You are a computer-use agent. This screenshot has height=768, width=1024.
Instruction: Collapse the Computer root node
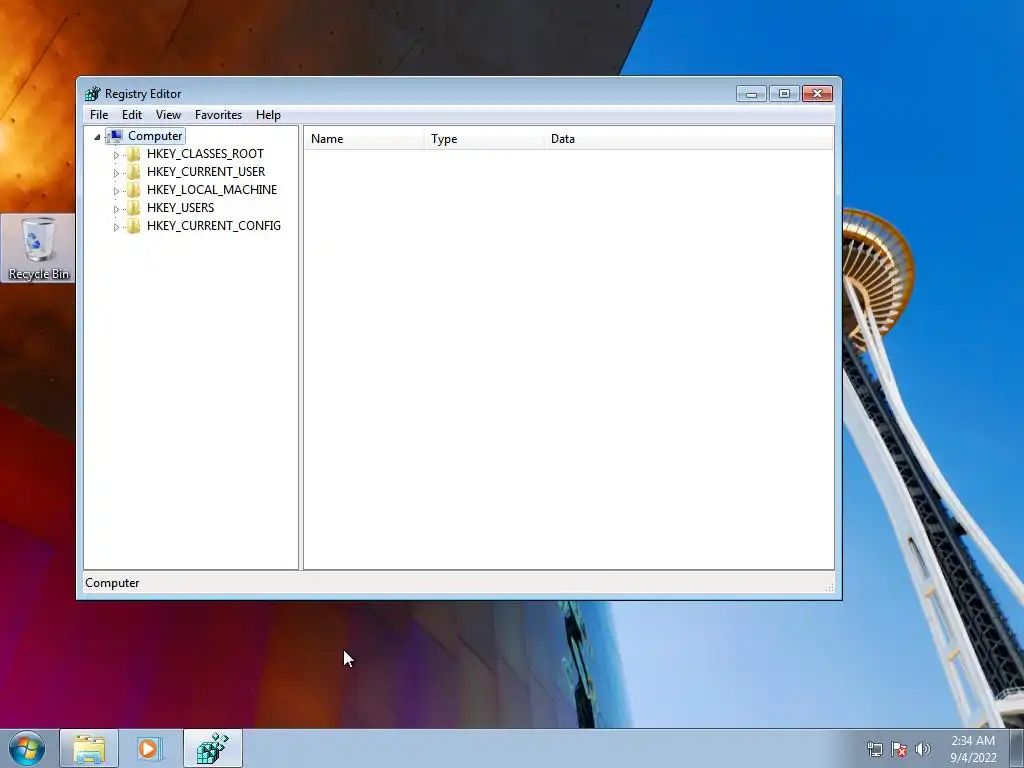point(97,136)
